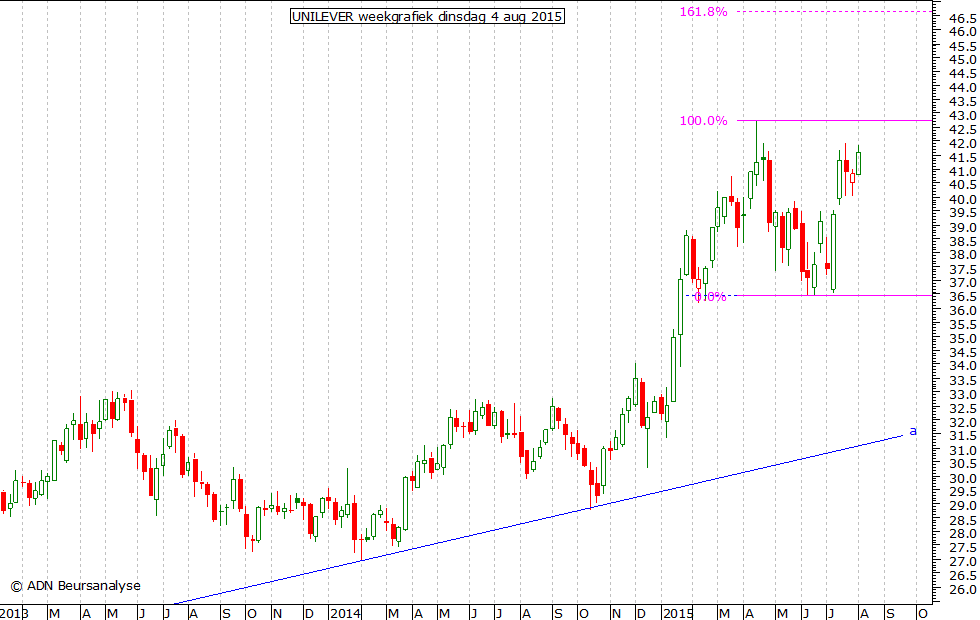Click price axis value '29.0'
Image resolution: width=980 pixels, height=620 pixels.
962,506
